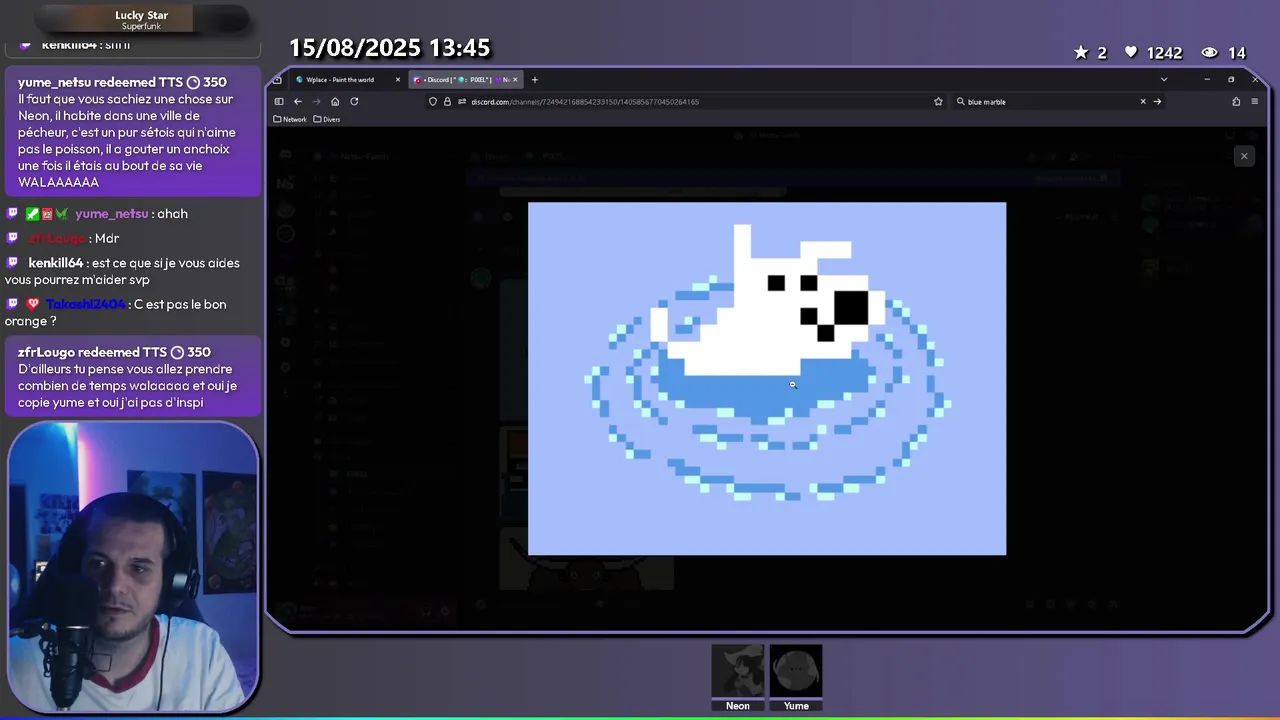Click the date and time overlay
1280x720 pixels.
point(389,48)
